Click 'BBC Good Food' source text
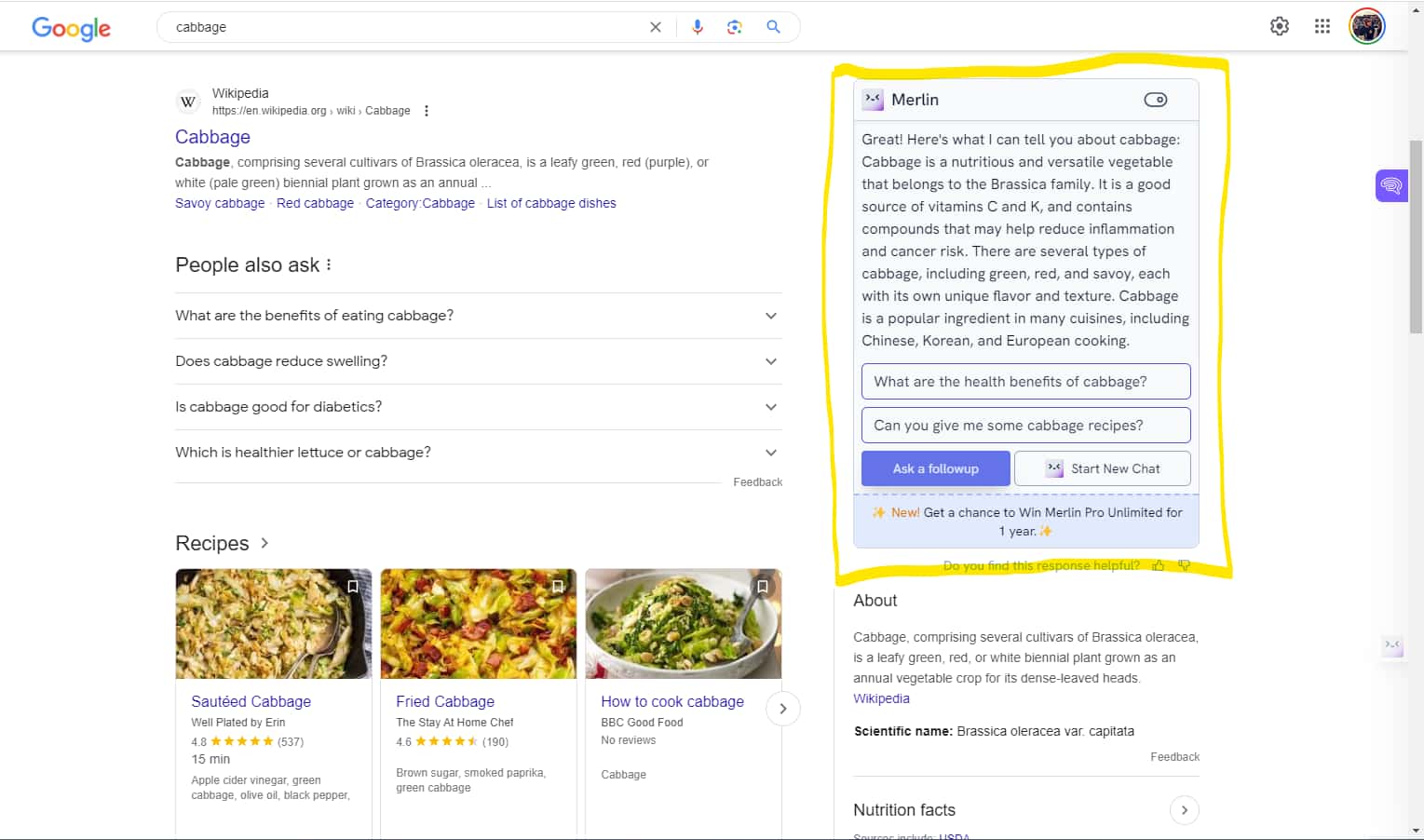The height and width of the screenshot is (840, 1424). 642,723
